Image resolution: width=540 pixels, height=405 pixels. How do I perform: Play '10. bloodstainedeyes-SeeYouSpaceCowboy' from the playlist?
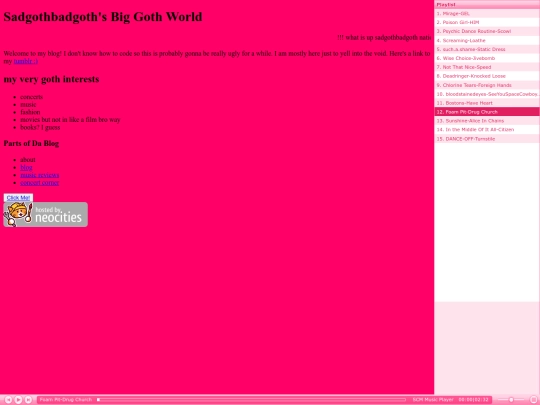point(487,94)
